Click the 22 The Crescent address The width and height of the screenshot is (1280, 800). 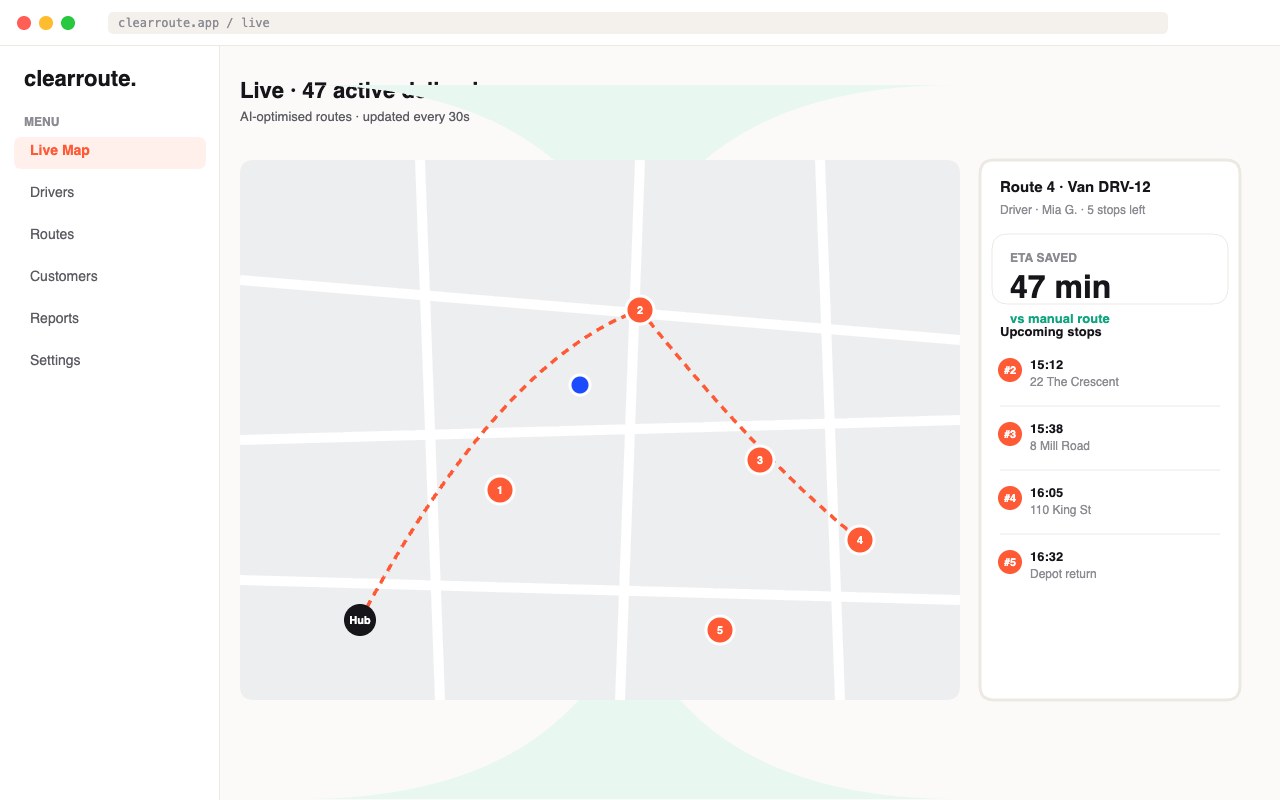coord(1074,382)
